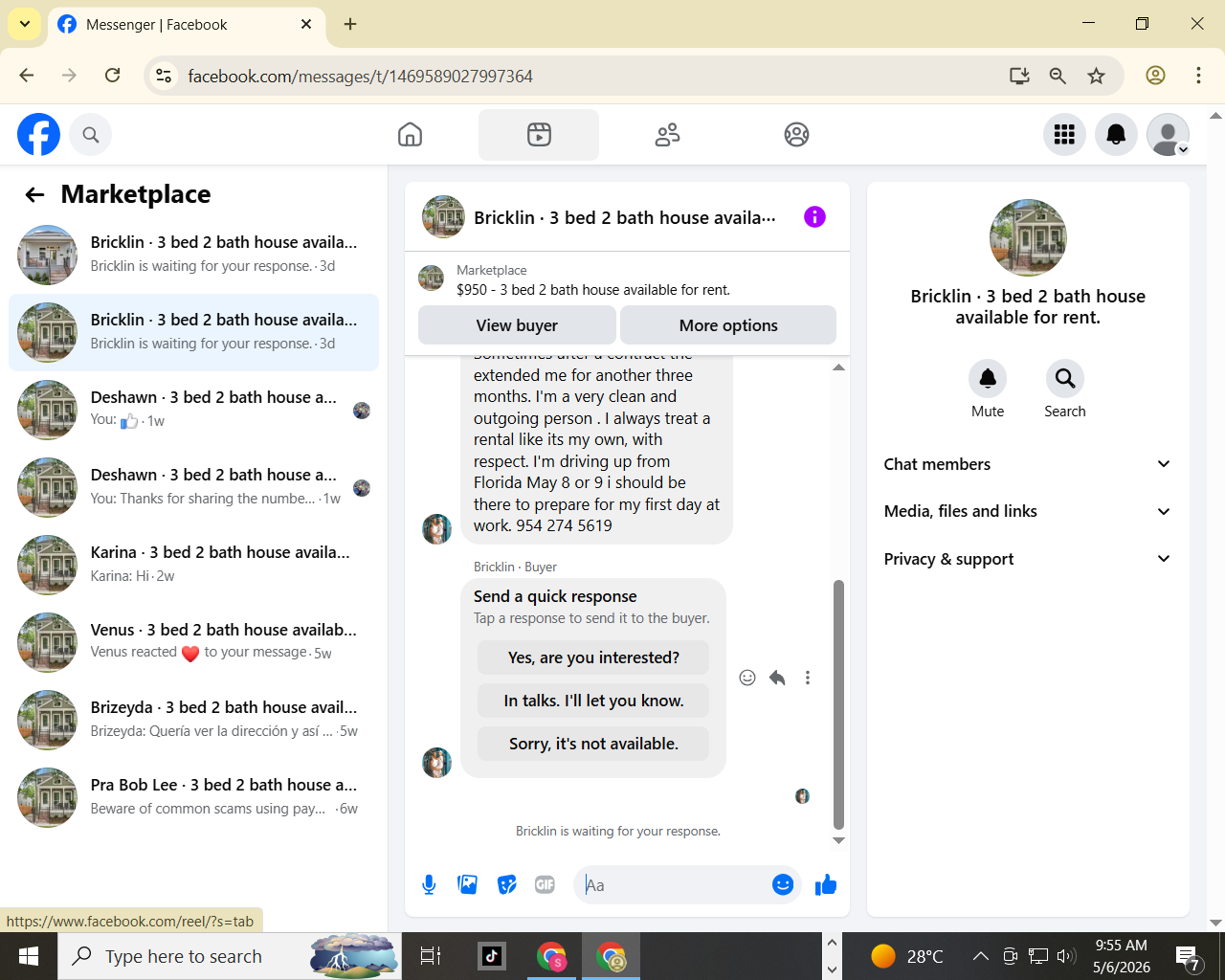This screenshot has width=1225, height=980.
Task: Open Deshawn 'Thanks for sharing the number' chat
Action: click(x=193, y=487)
